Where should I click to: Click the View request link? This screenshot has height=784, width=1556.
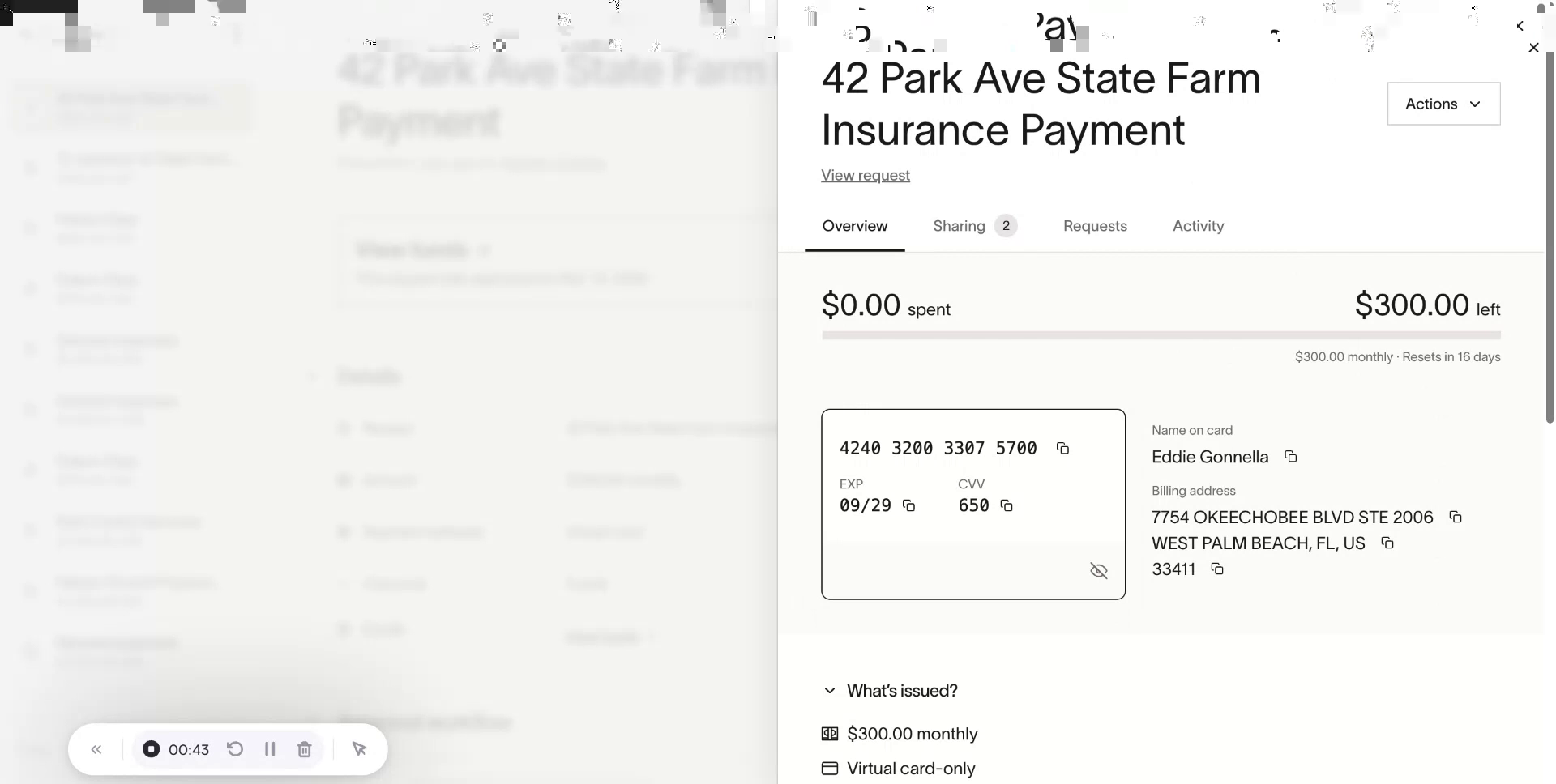pyautogui.click(x=866, y=176)
